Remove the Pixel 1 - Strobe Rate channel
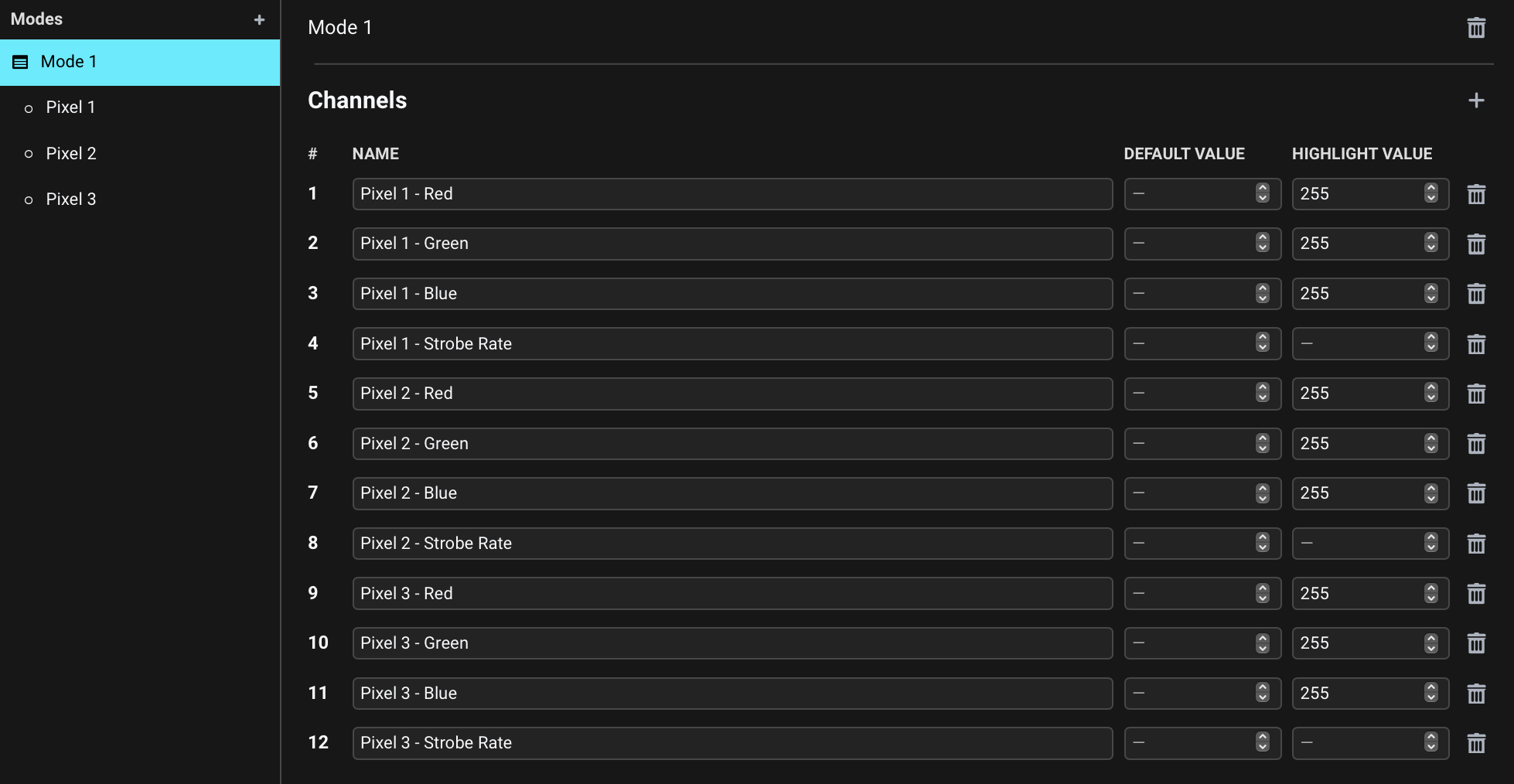Viewport: 1514px width, 784px height. 1476,344
